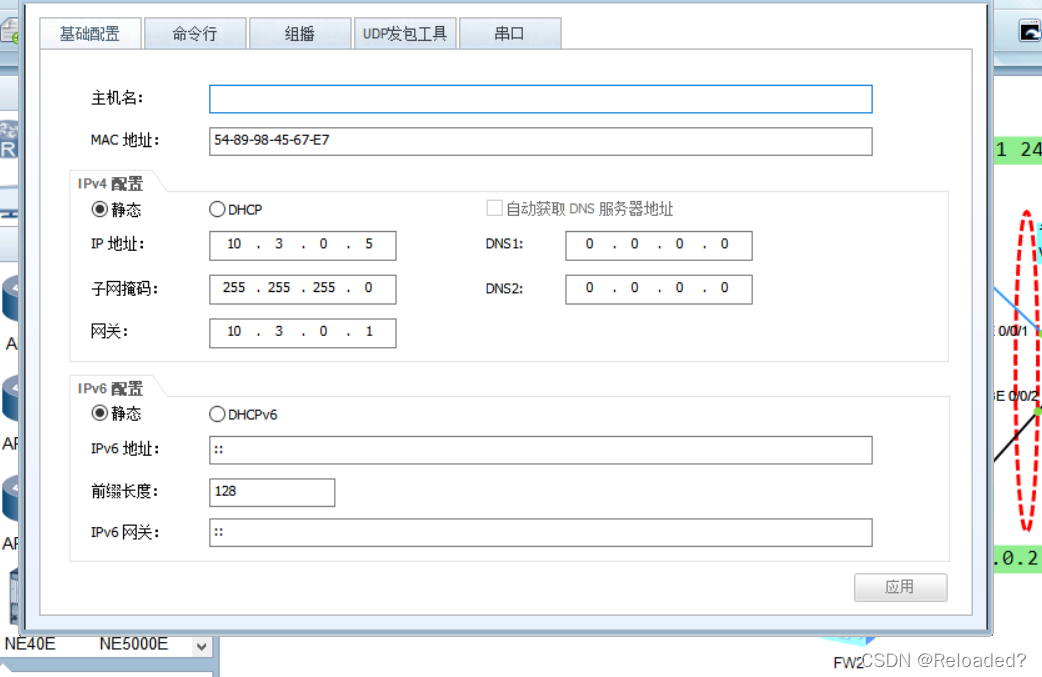Screen dimensions: 1042x677
Task: Click the MAC 地址 field
Action: coord(540,141)
